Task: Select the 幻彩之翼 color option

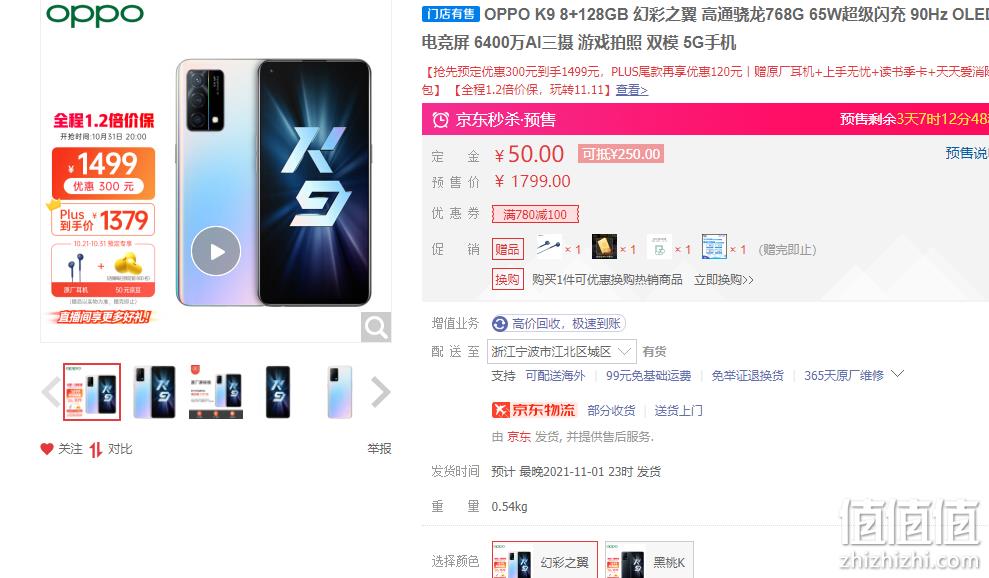Action: tap(545, 560)
